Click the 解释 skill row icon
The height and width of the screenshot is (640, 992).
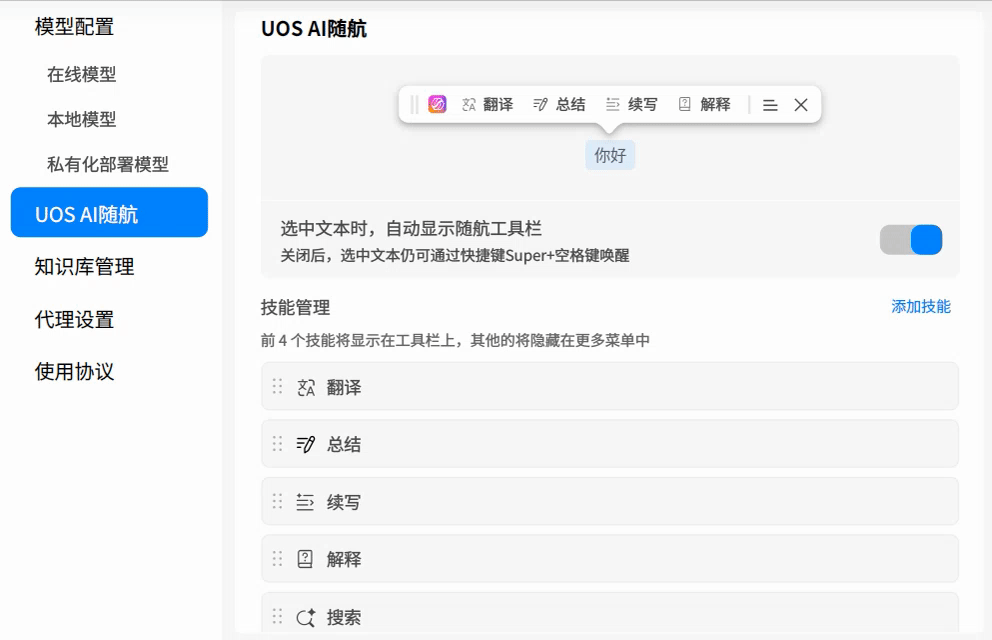click(305, 559)
